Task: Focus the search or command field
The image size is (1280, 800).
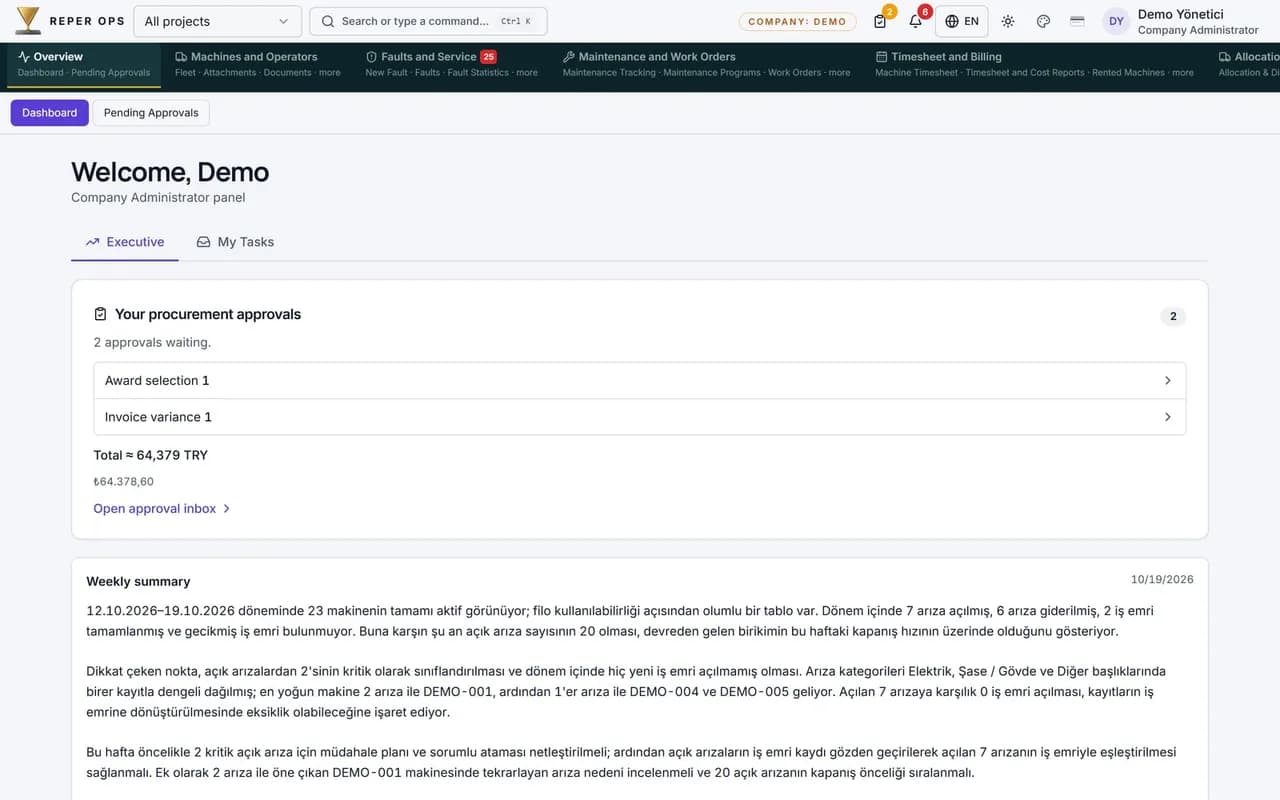Action: 428,21
